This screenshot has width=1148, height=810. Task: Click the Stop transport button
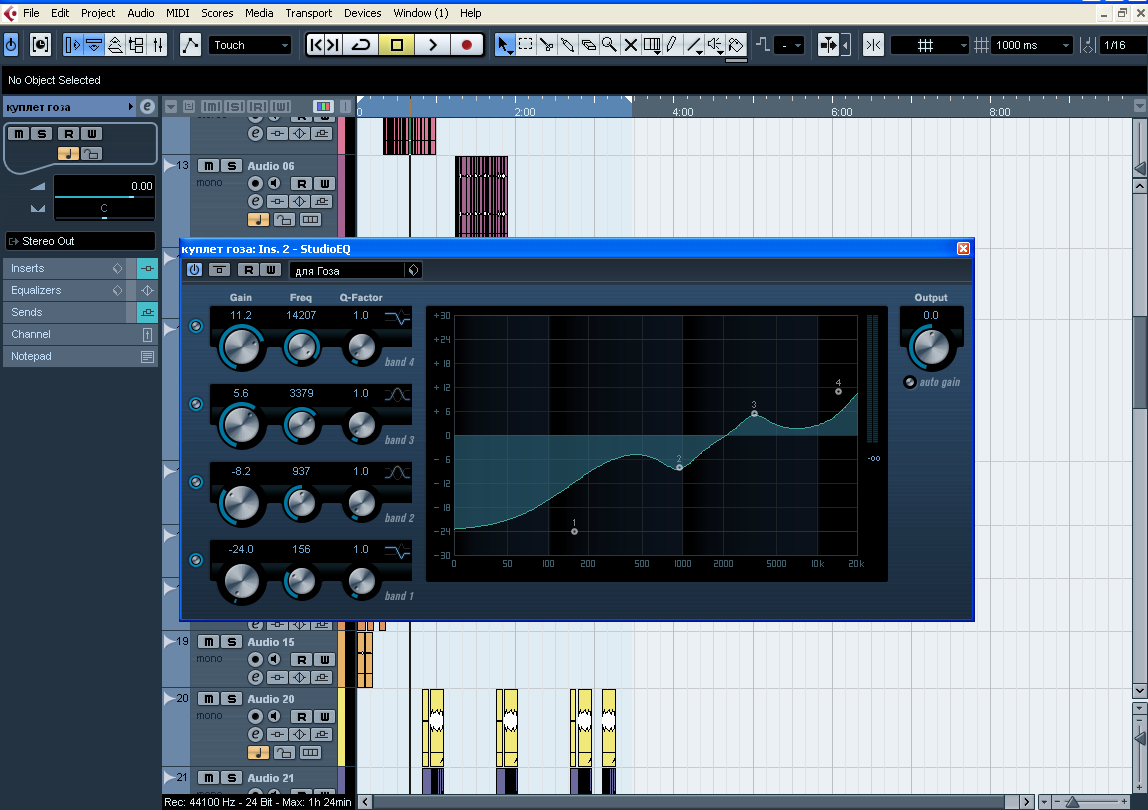pos(397,45)
